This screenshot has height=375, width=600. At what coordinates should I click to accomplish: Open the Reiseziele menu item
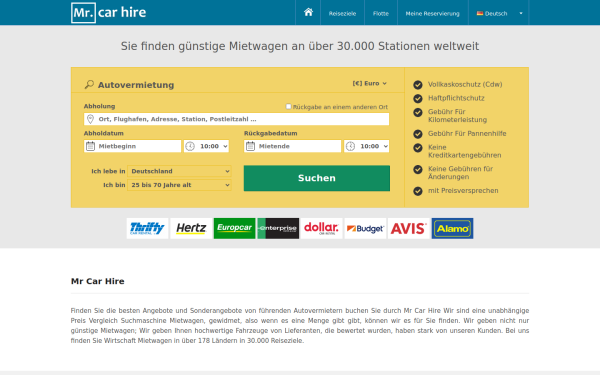point(342,13)
